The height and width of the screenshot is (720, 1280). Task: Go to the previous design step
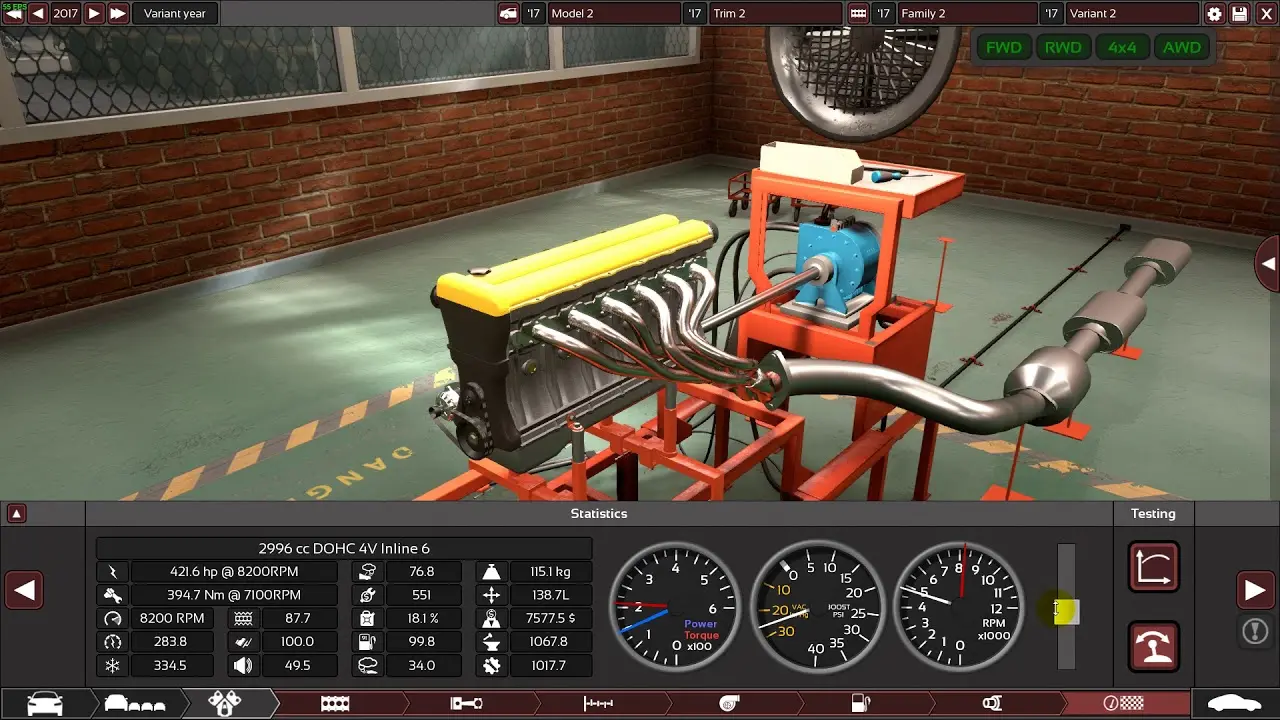tap(24, 590)
